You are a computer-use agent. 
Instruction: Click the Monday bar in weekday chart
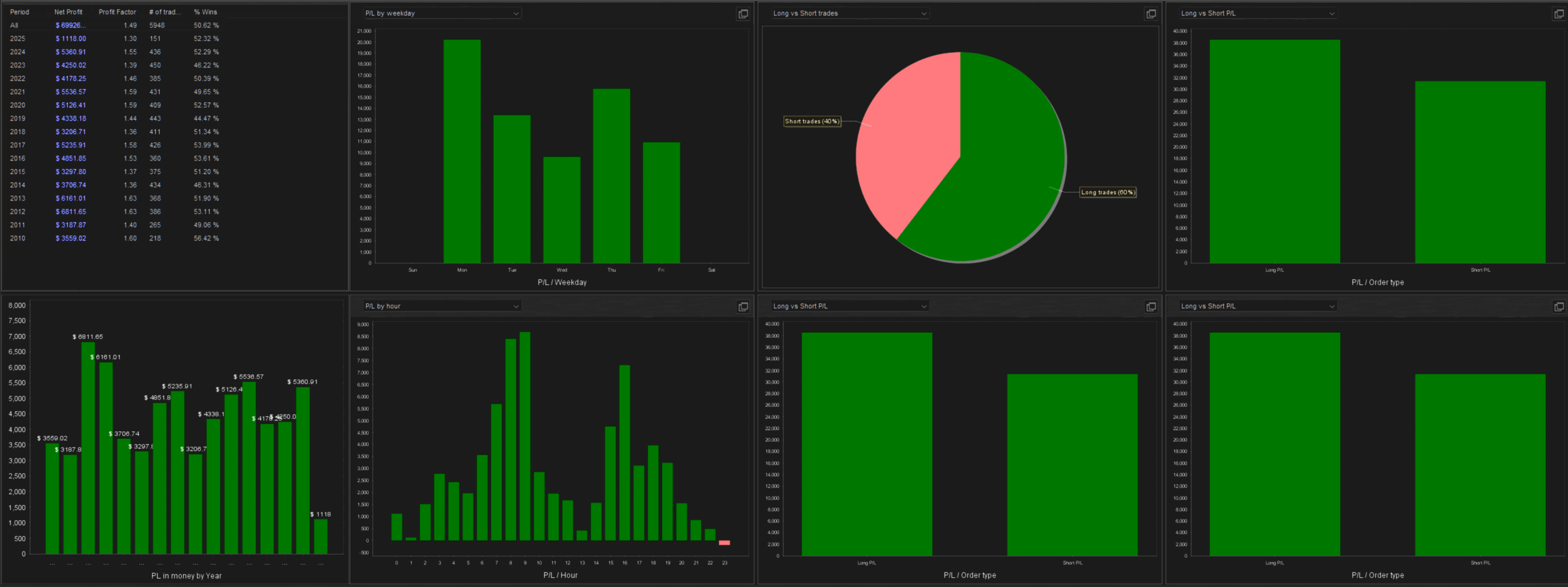click(462, 153)
